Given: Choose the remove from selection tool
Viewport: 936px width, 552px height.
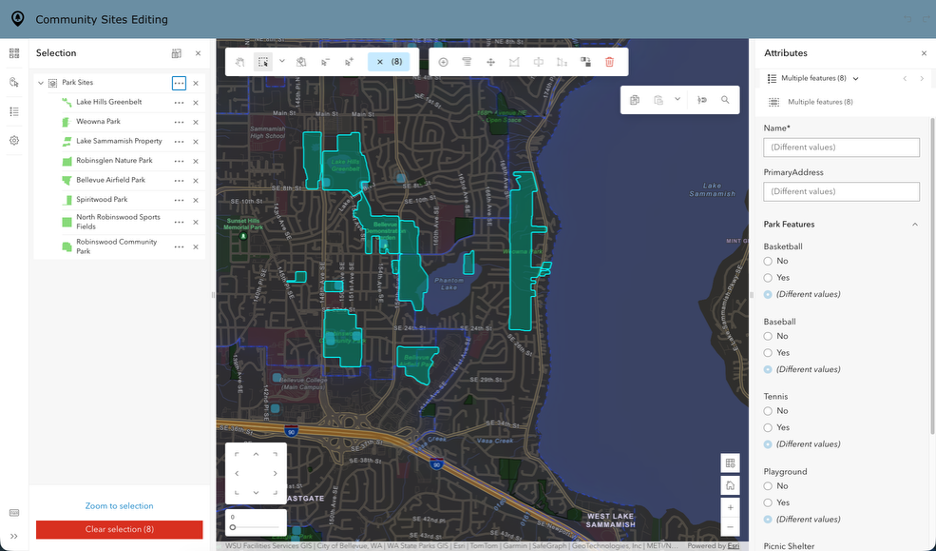Looking at the screenshot, I should 325,62.
